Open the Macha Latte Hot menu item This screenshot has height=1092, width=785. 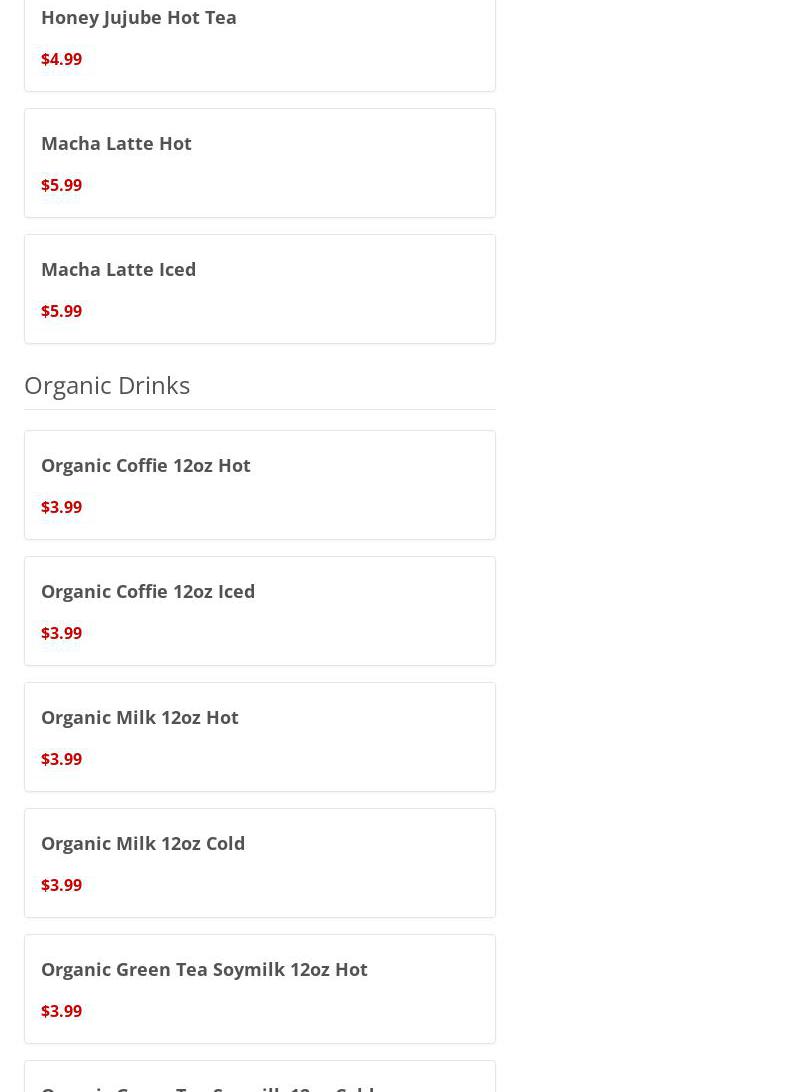point(116,143)
